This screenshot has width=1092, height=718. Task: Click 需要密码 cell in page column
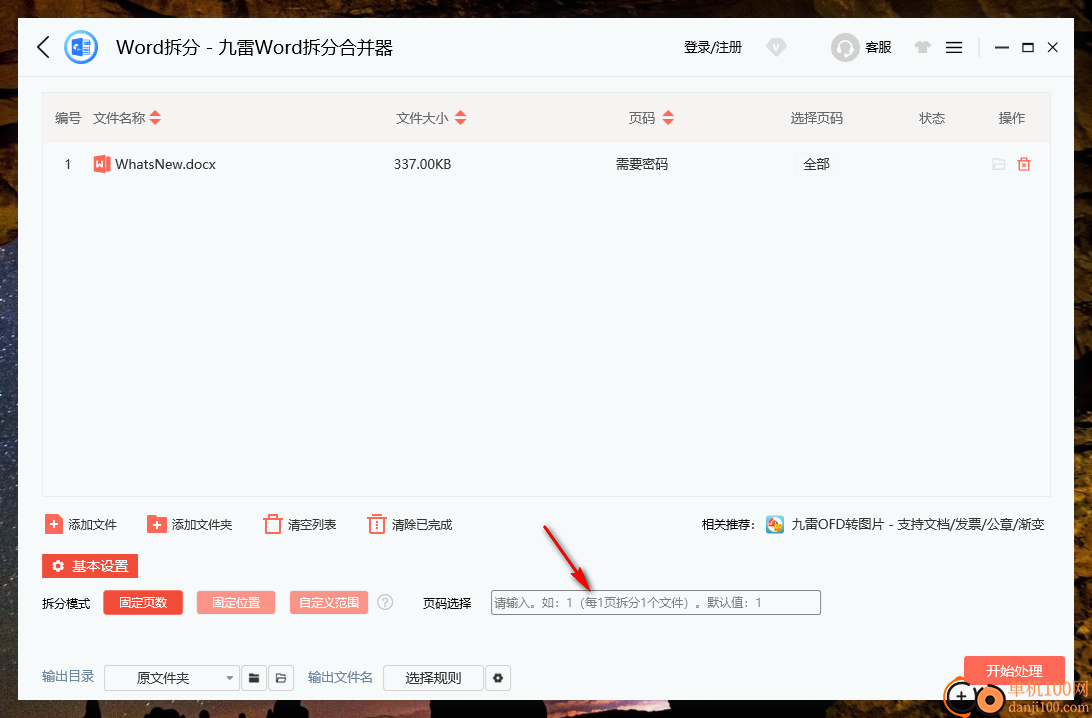coord(641,164)
